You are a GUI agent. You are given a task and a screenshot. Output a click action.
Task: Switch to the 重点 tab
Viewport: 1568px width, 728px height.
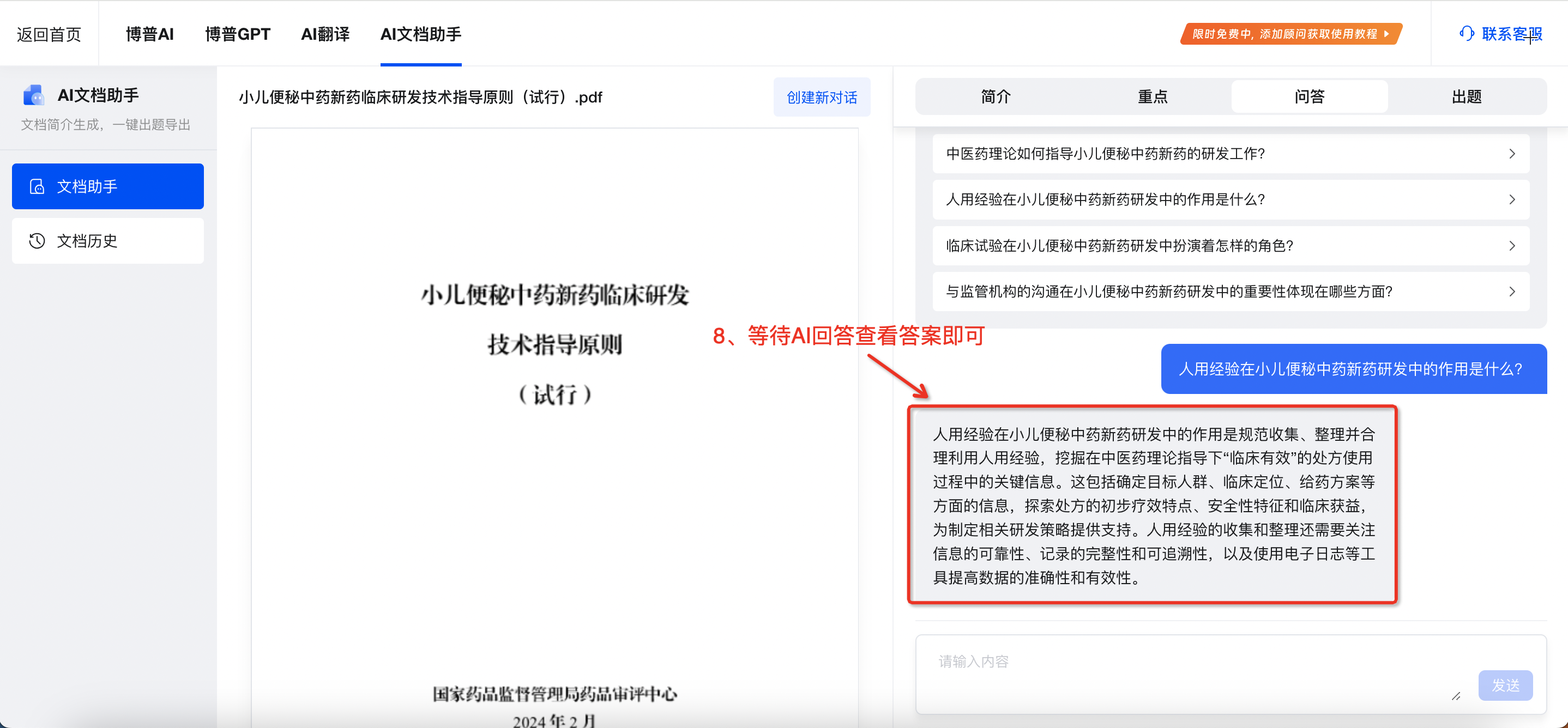coord(1153,96)
